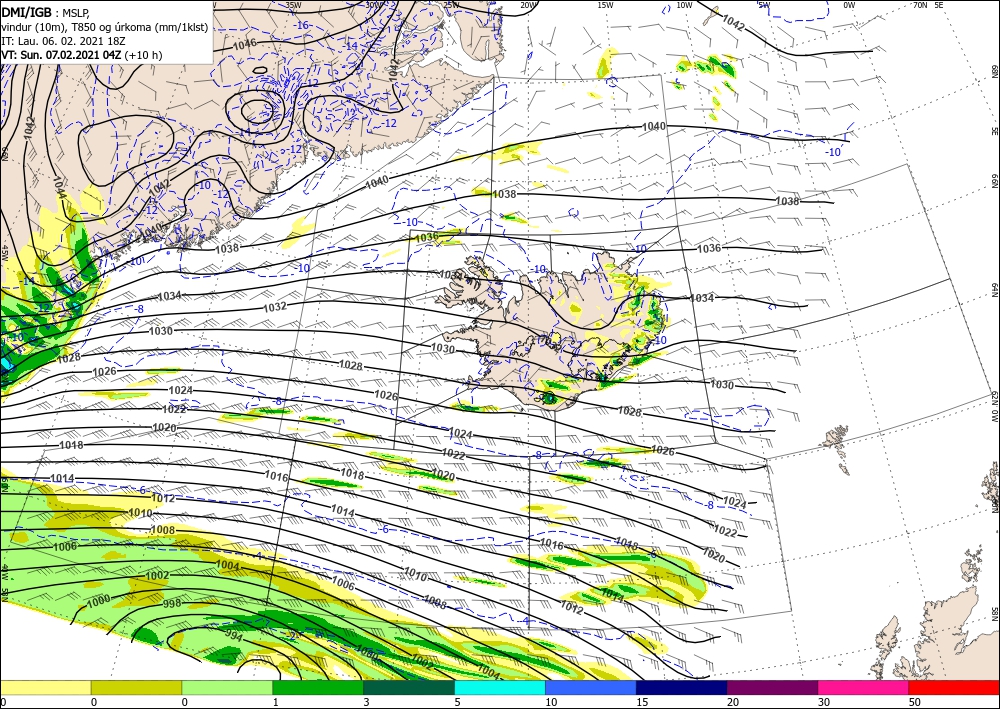This screenshot has height=709, width=1000.
Task: Click the 998 isobar label
Action: [172, 603]
